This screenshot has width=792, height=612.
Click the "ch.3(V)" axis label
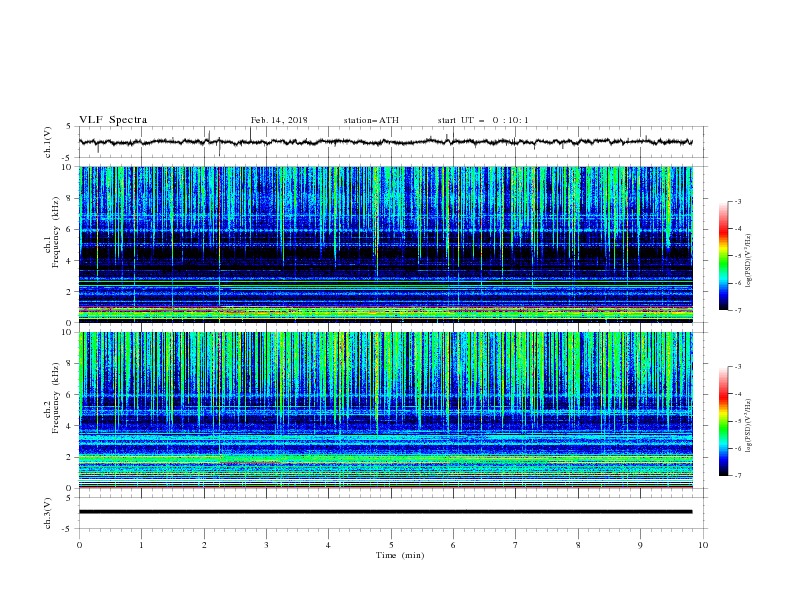[48, 513]
